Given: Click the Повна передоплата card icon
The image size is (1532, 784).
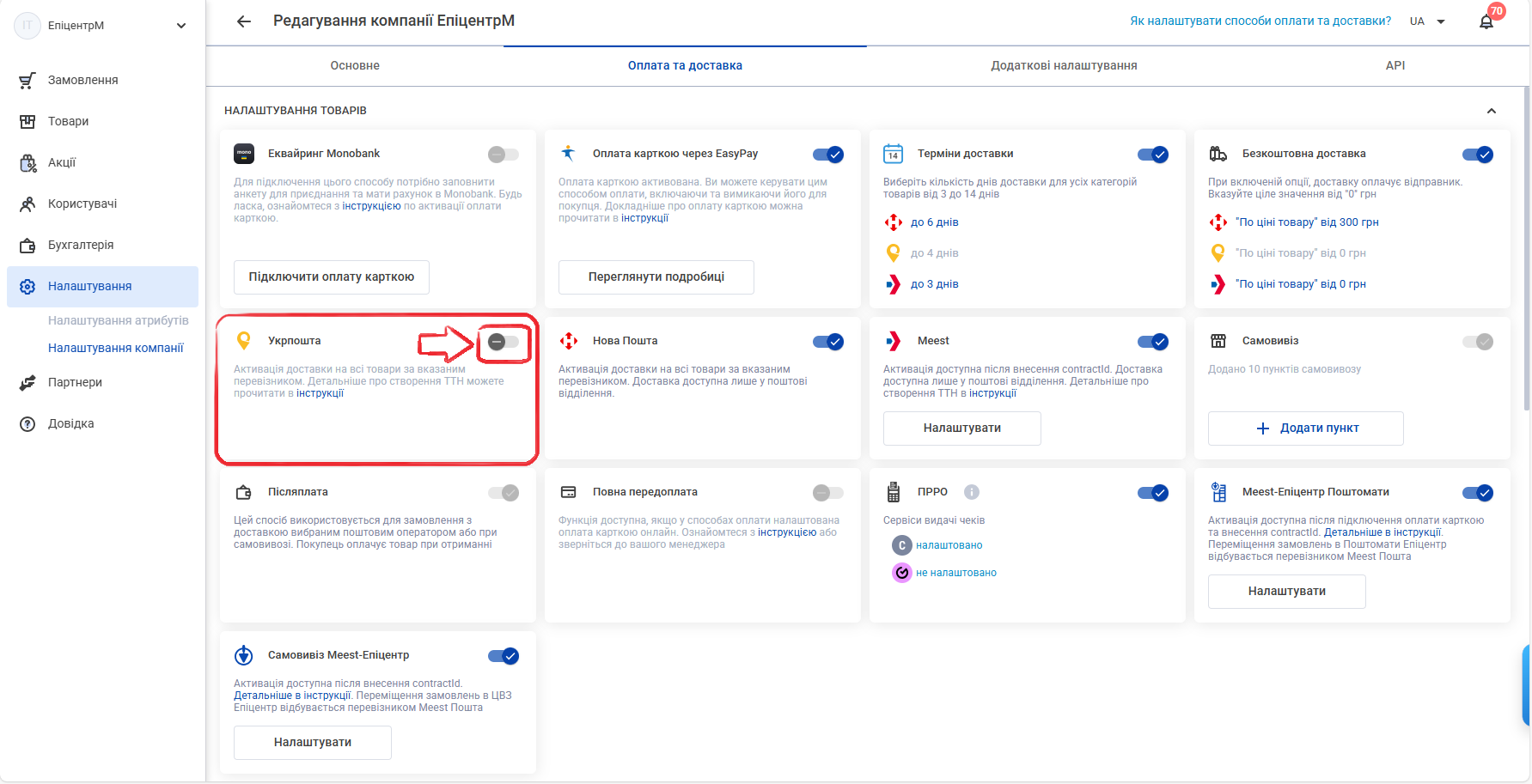Looking at the screenshot, I should tap(569, 492).
